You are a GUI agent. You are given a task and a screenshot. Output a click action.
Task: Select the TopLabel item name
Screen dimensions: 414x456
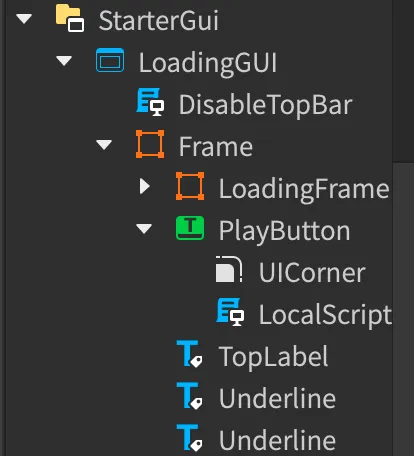click(273, 357)
